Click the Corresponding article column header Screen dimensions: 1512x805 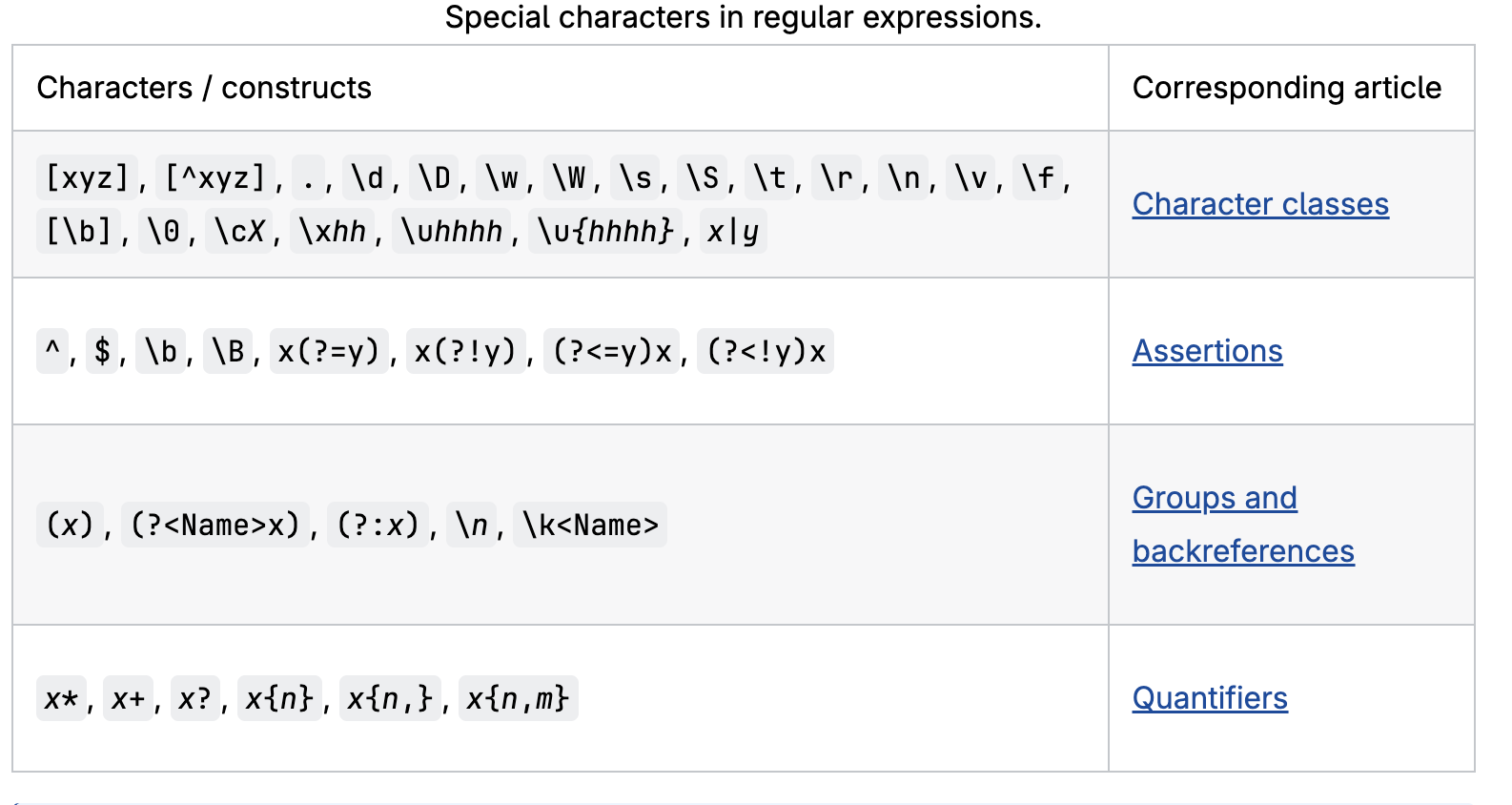tap(1286, 88)
